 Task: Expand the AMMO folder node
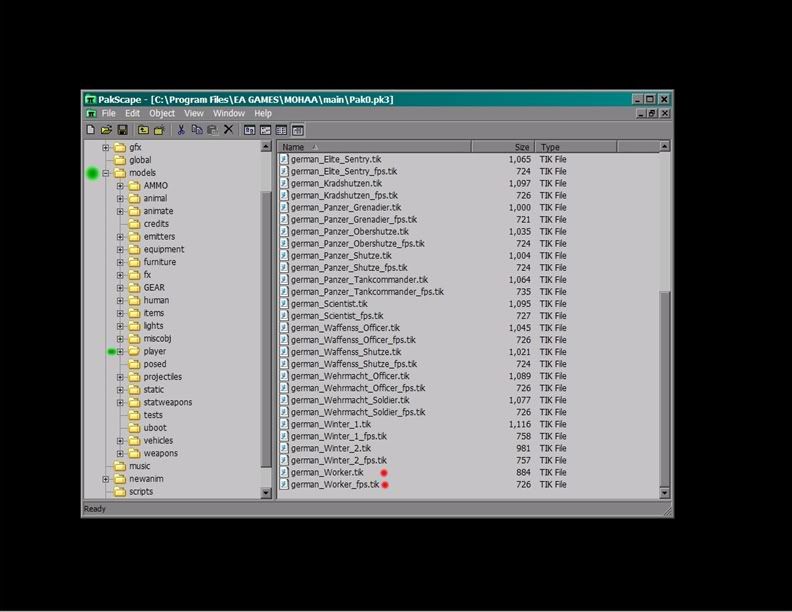point(120,186)
